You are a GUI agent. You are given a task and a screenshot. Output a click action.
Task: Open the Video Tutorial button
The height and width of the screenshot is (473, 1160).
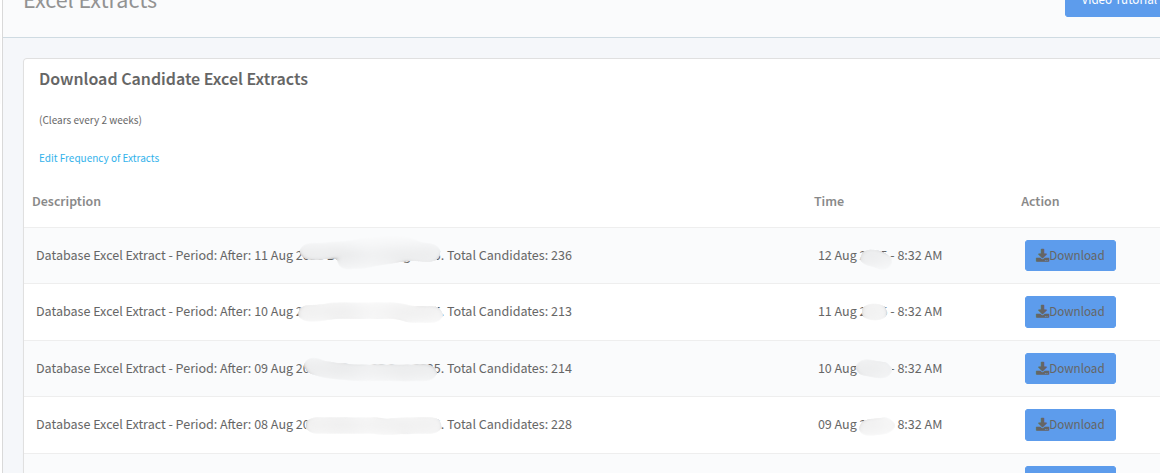pyautogui.click(x=1112, y=4)
